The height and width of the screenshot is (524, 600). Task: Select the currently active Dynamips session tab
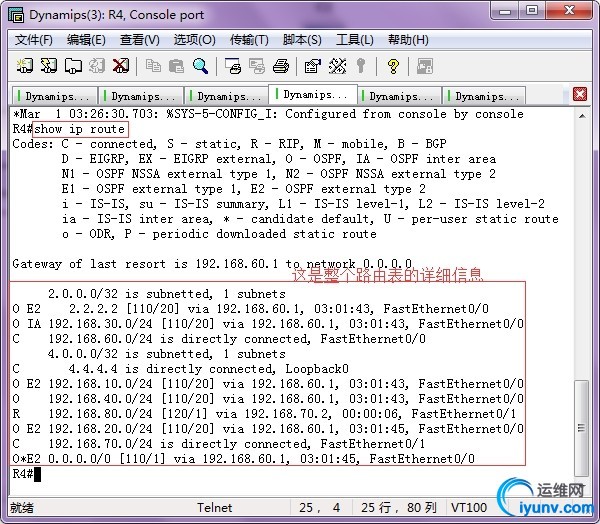click(313, 94)
